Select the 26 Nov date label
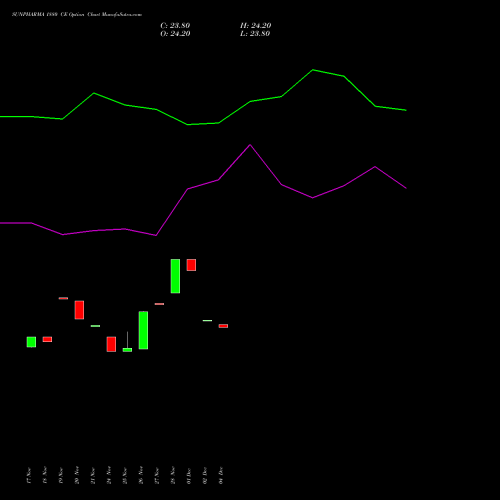The height and width of the screenshot is (500, 500). [141, 475]
